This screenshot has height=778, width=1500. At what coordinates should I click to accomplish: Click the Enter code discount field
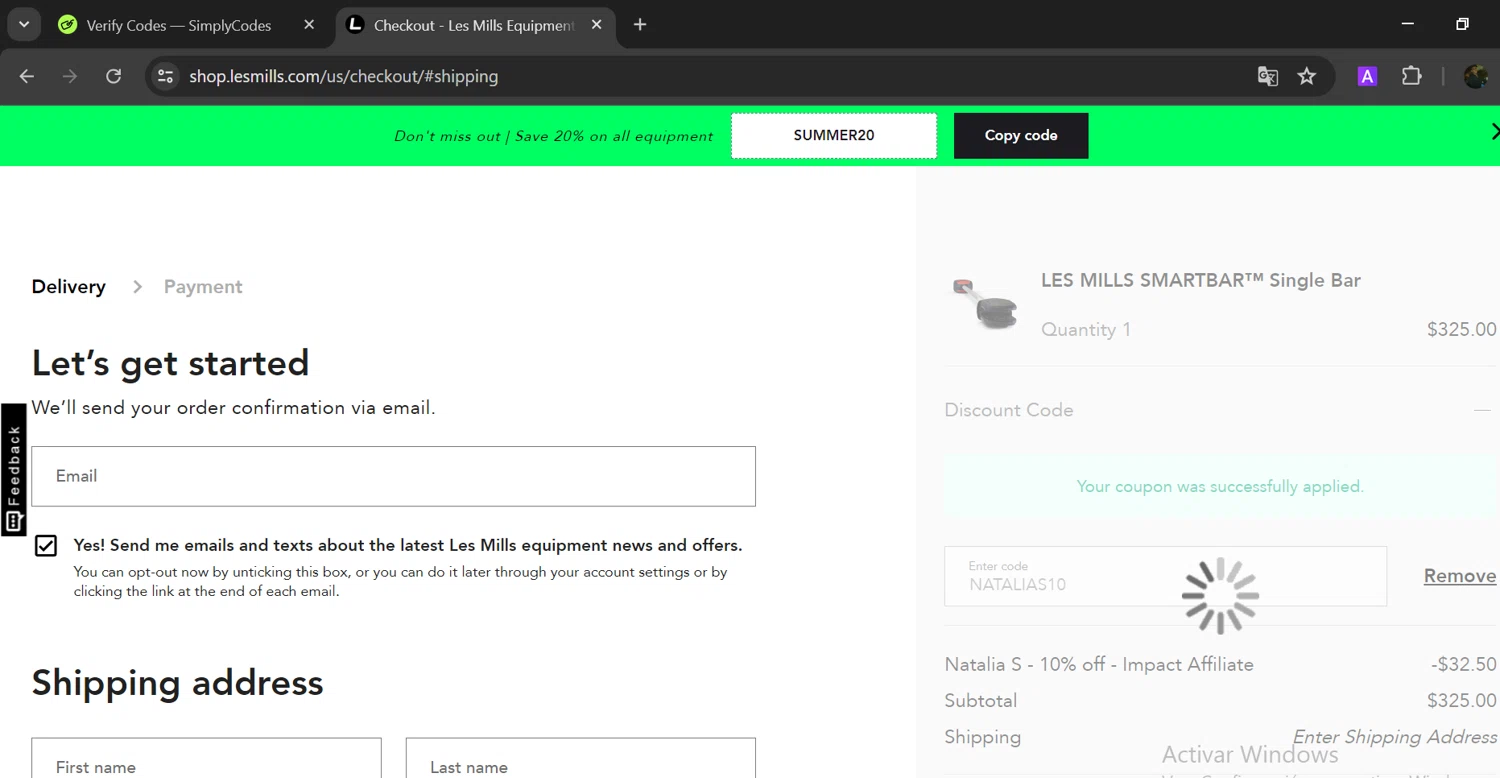(x=1165, y=576)
